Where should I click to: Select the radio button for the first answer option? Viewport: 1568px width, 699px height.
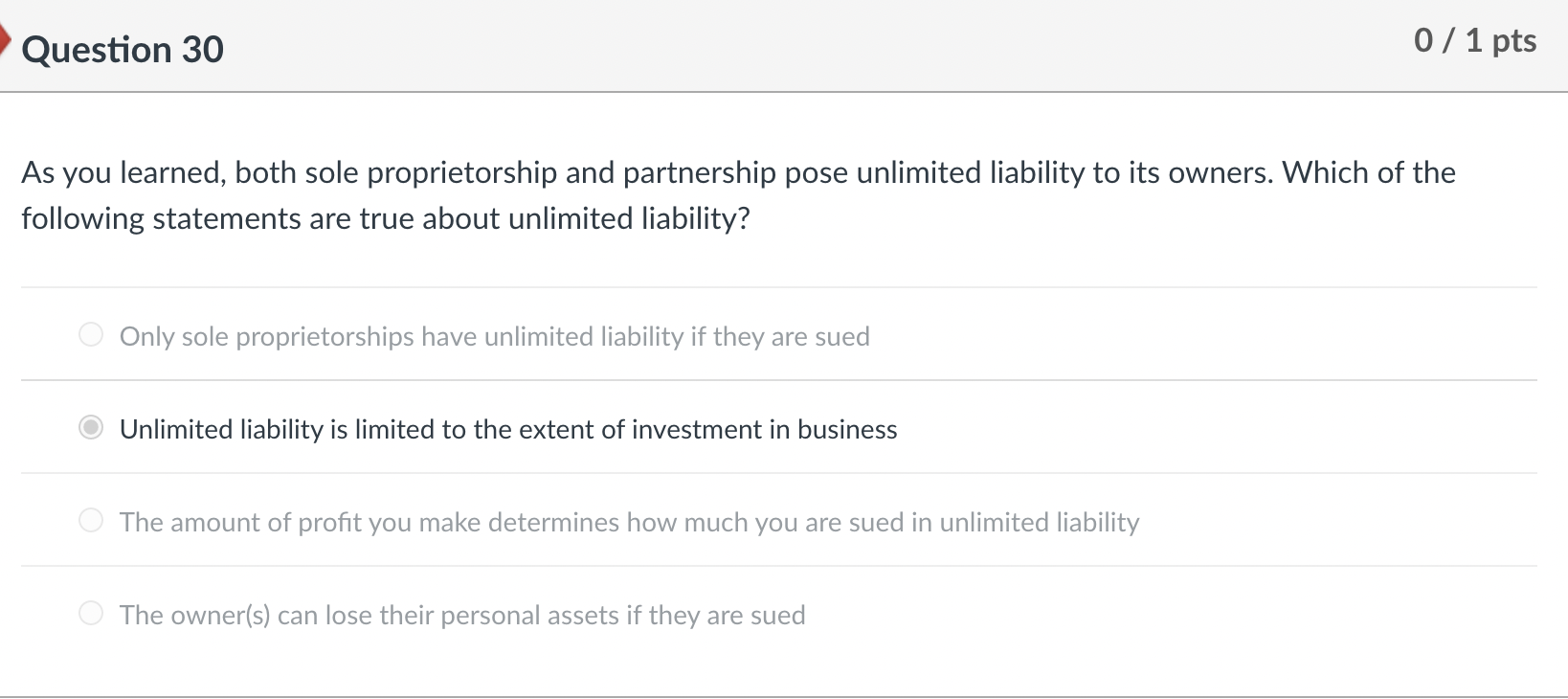(91, 334)
